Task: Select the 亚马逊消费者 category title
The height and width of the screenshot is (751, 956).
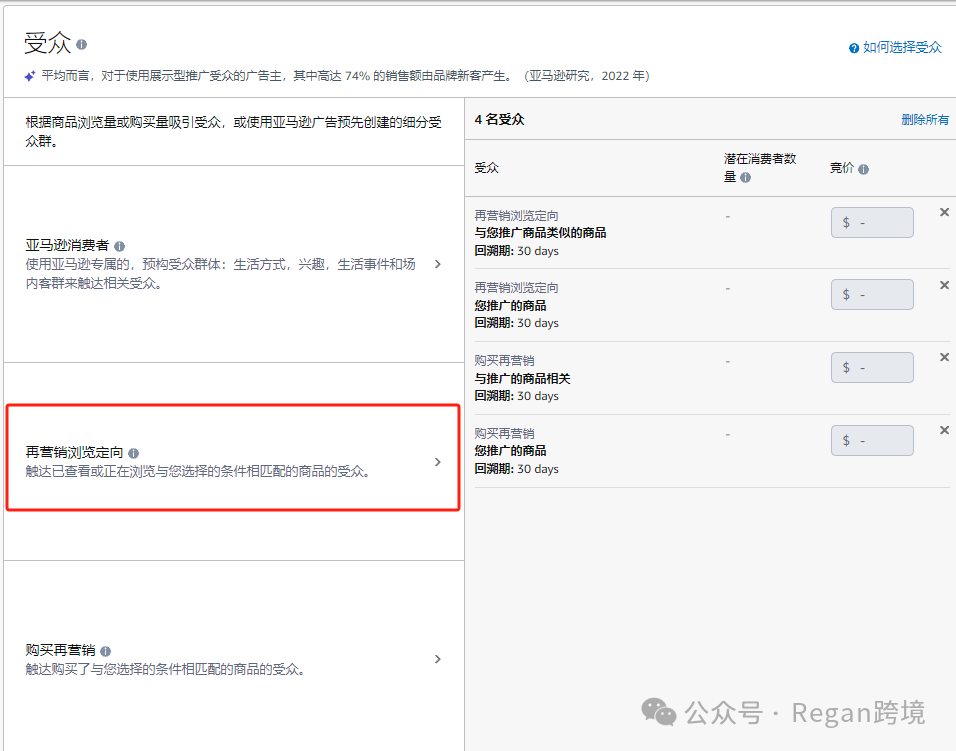Action: [x=67, y=246]
